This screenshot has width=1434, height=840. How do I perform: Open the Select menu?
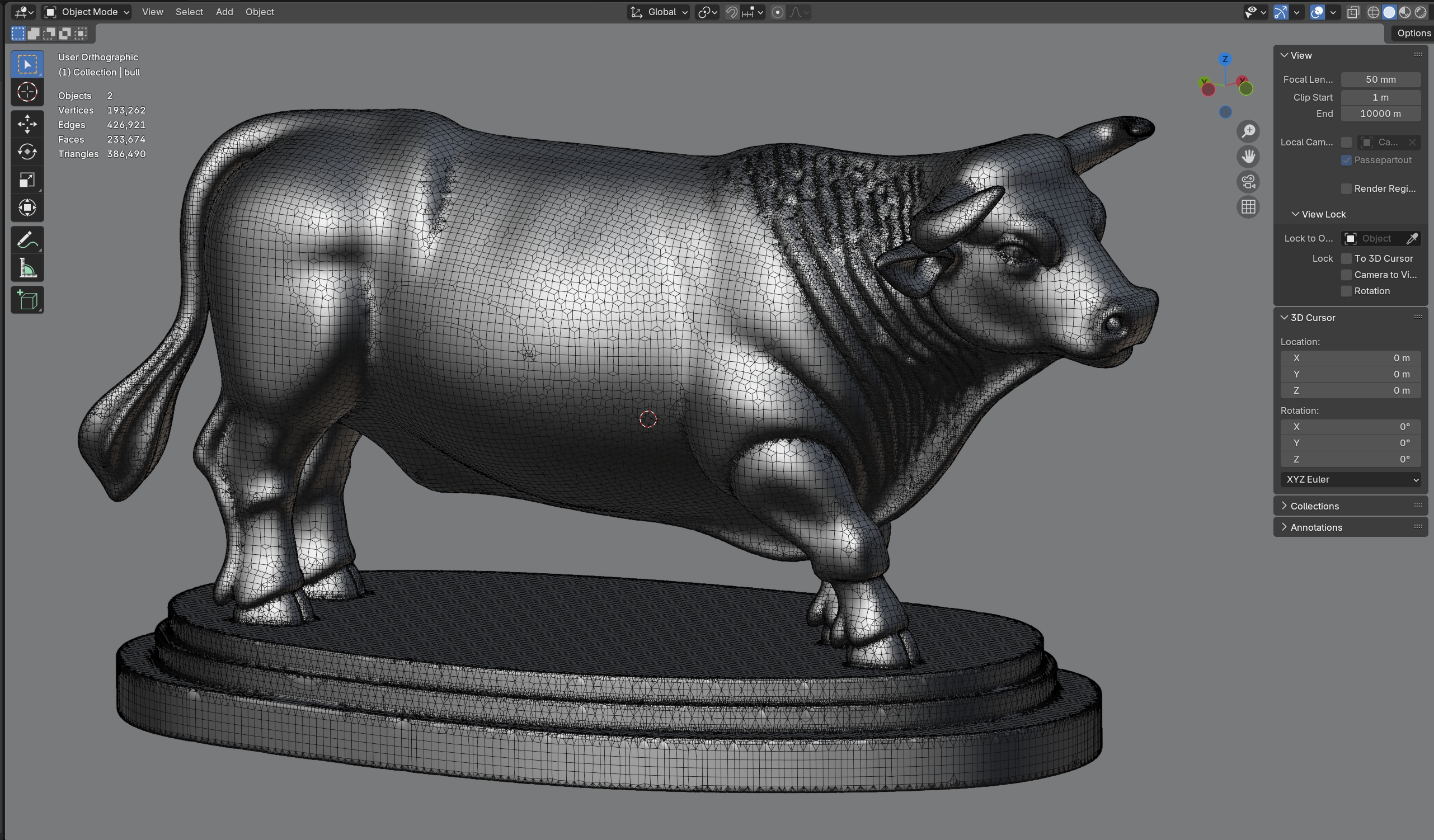point(189,11)
